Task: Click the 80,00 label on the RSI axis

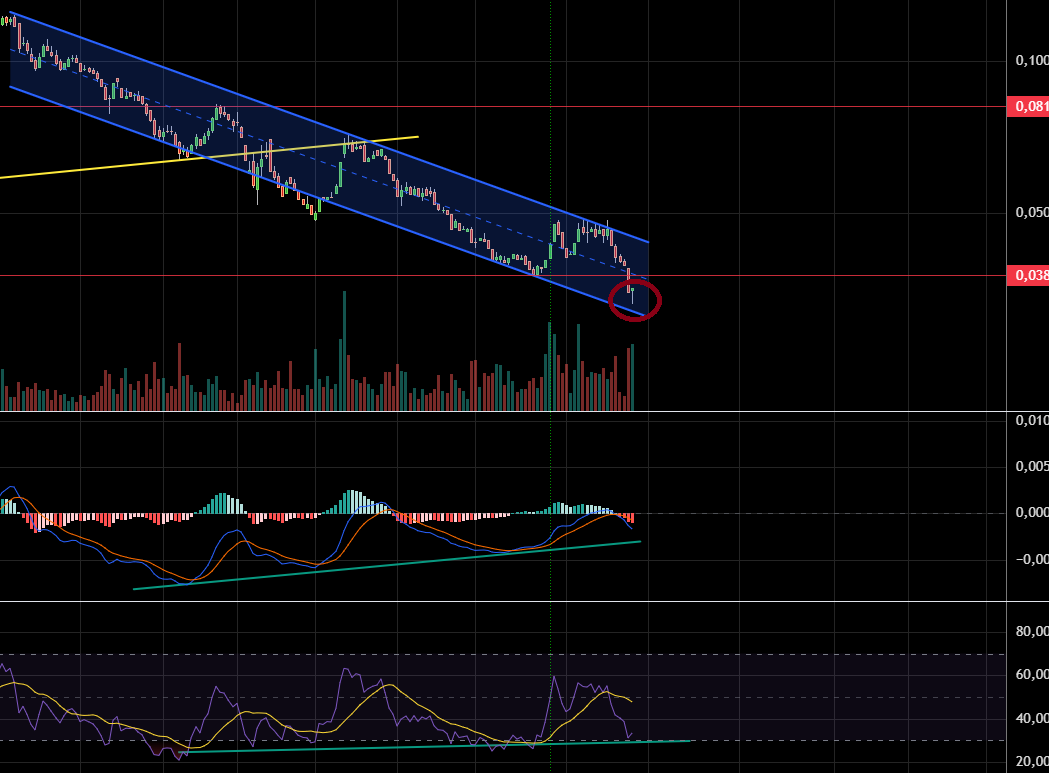Action: pos(1030,631)
